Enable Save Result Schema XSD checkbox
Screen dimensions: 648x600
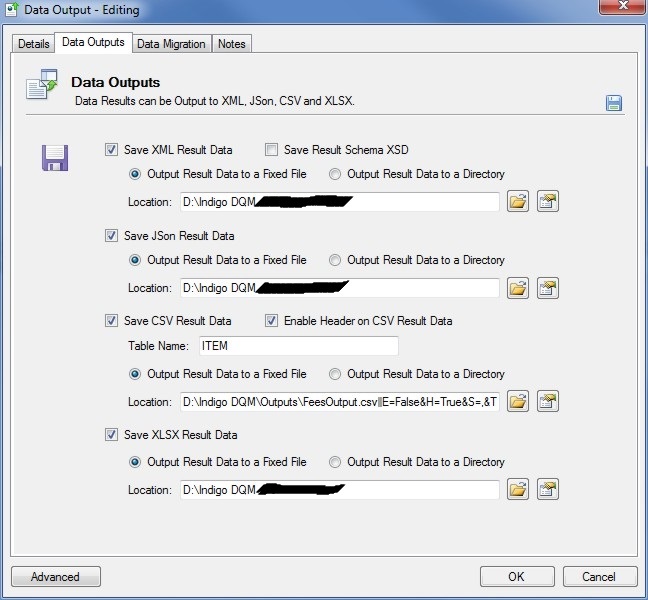pos(271,150)
